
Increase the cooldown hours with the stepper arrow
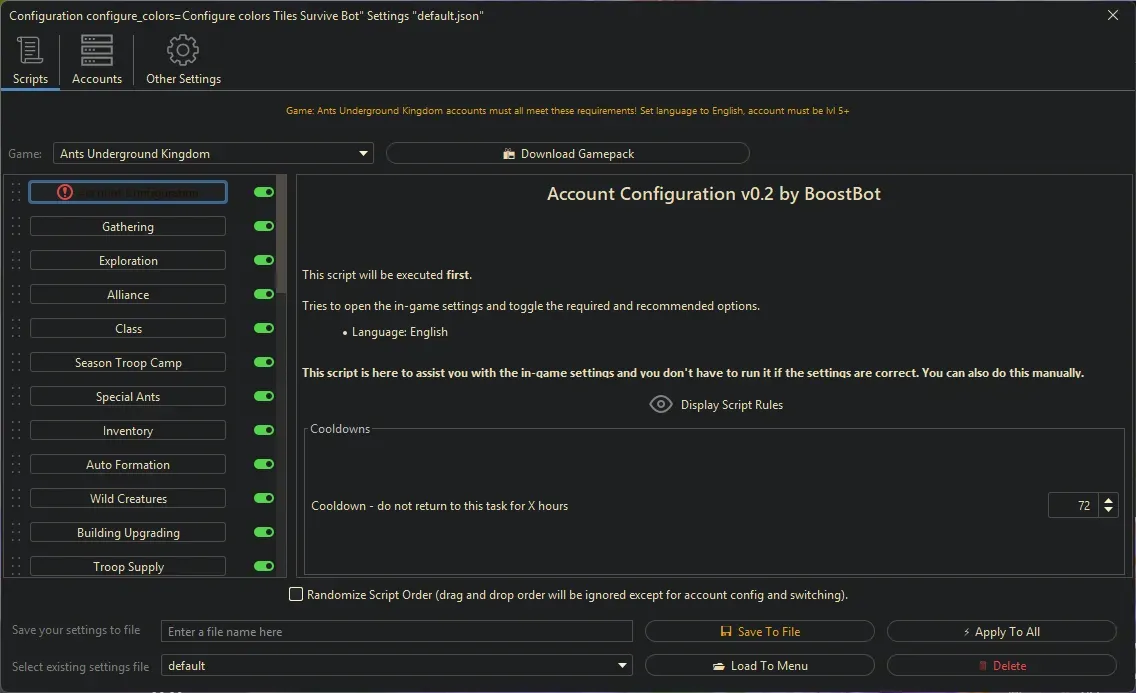pyautogui.click(x=1108, y=499)
